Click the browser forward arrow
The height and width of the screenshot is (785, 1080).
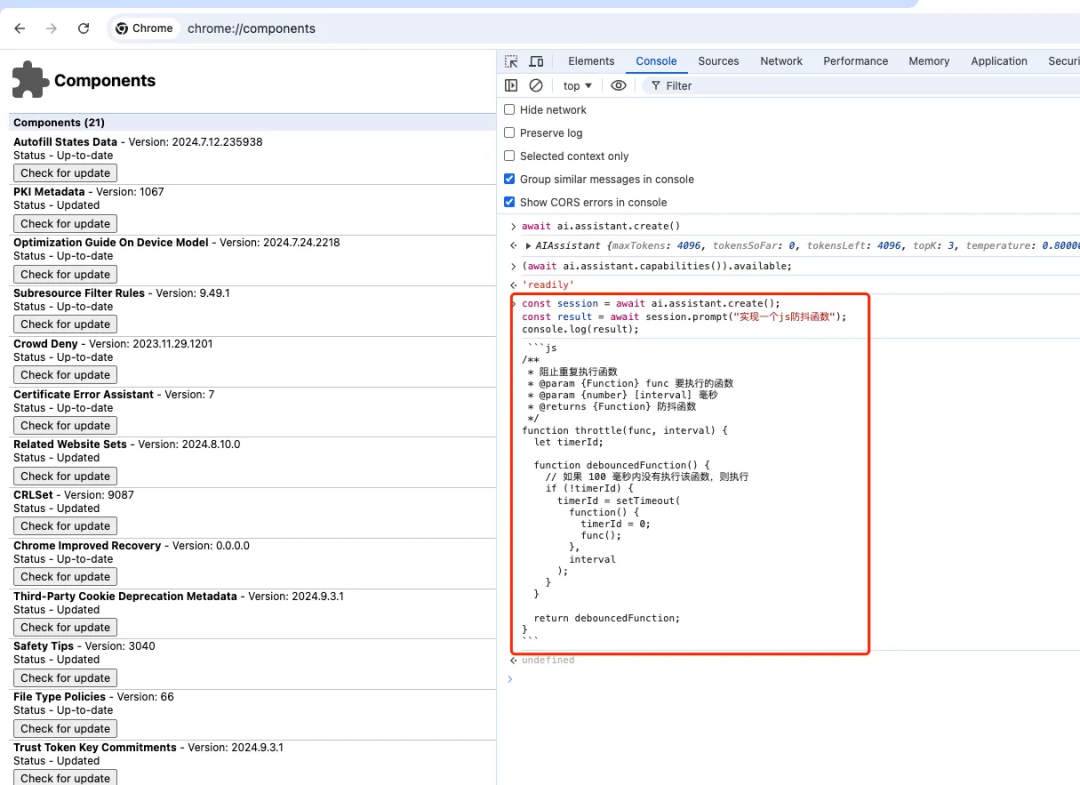pos(52,29)
